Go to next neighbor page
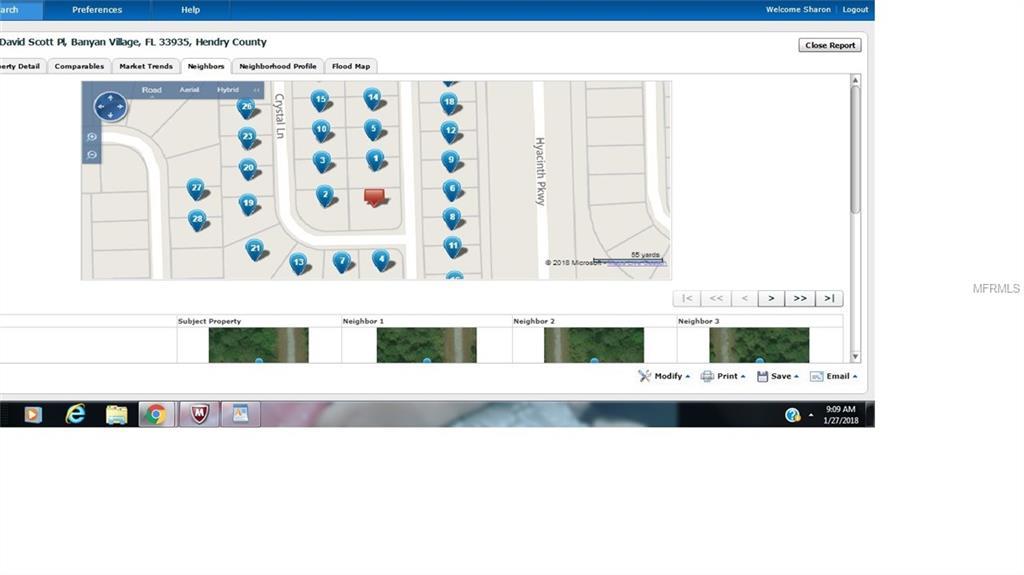This screenshot has height=575, width=1024. point(771,298)
